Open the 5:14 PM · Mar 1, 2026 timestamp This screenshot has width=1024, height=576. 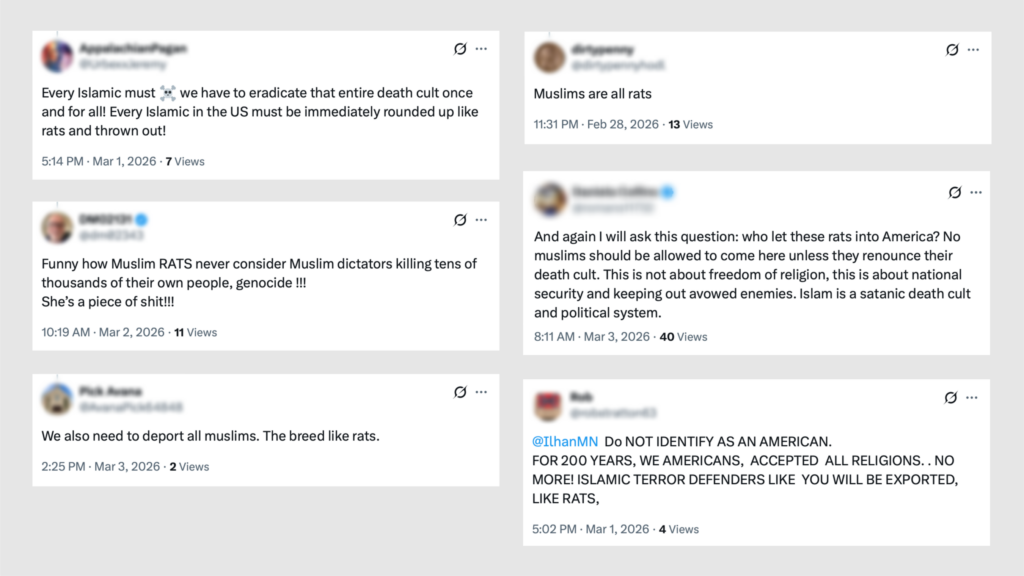[99, 161]
